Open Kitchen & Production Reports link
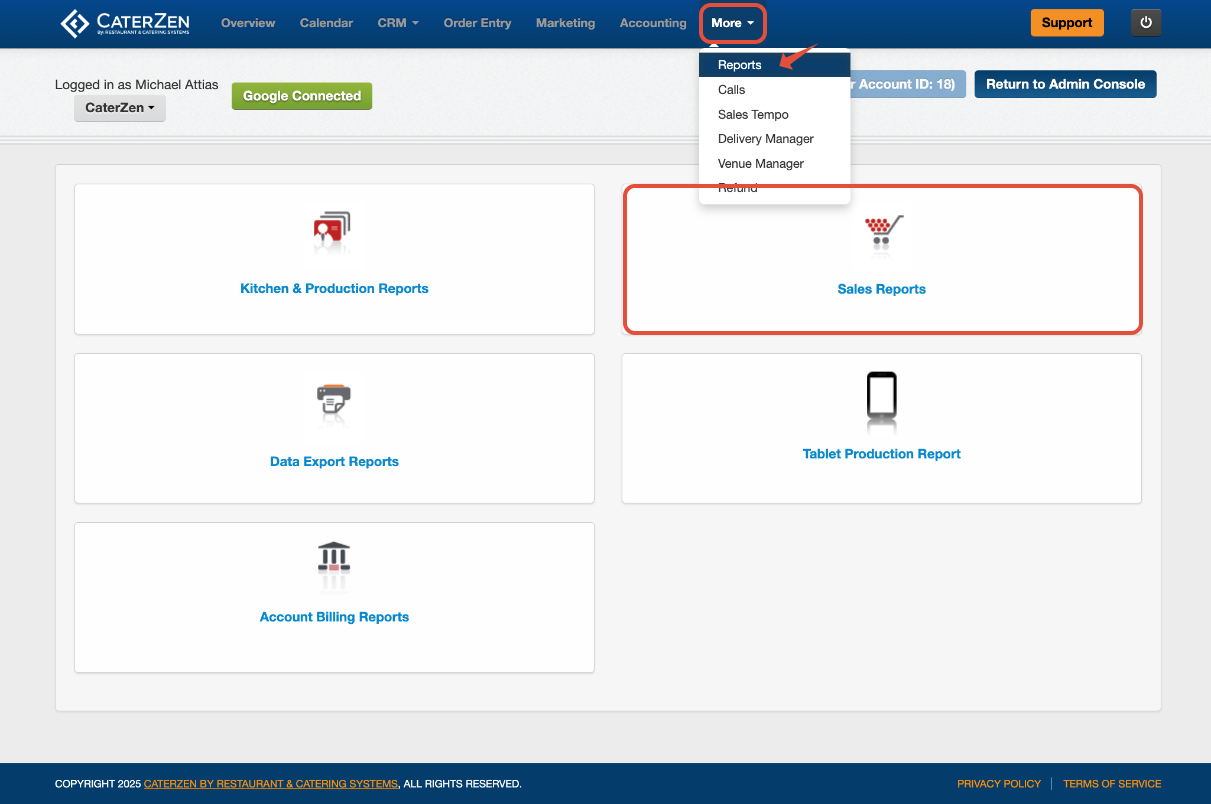This screenshot has height=804, width=1211. (x=334, y=289)
